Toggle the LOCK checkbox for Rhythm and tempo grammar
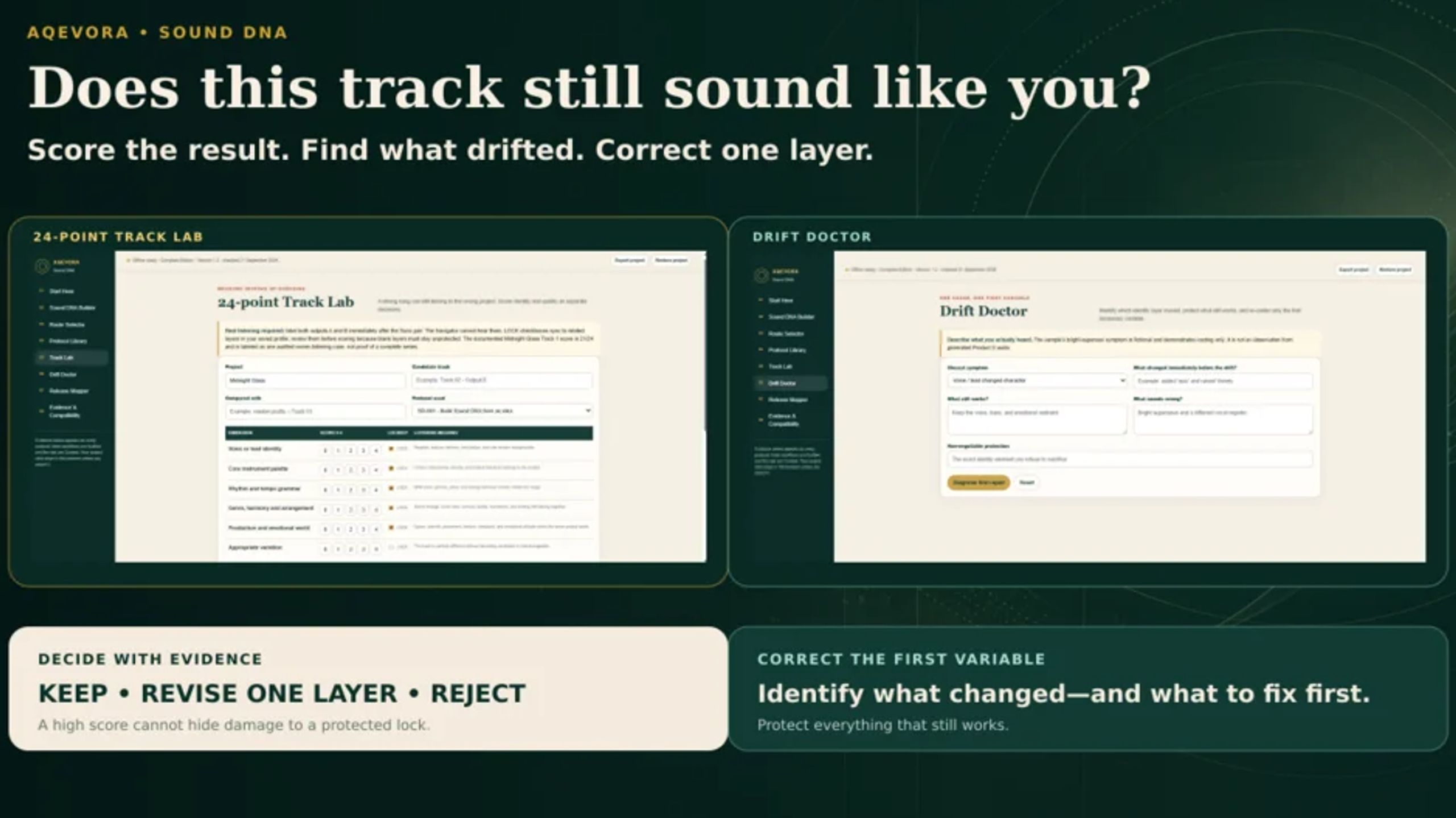The width and height of the screenshot is (1456, 818). [391, 488]
